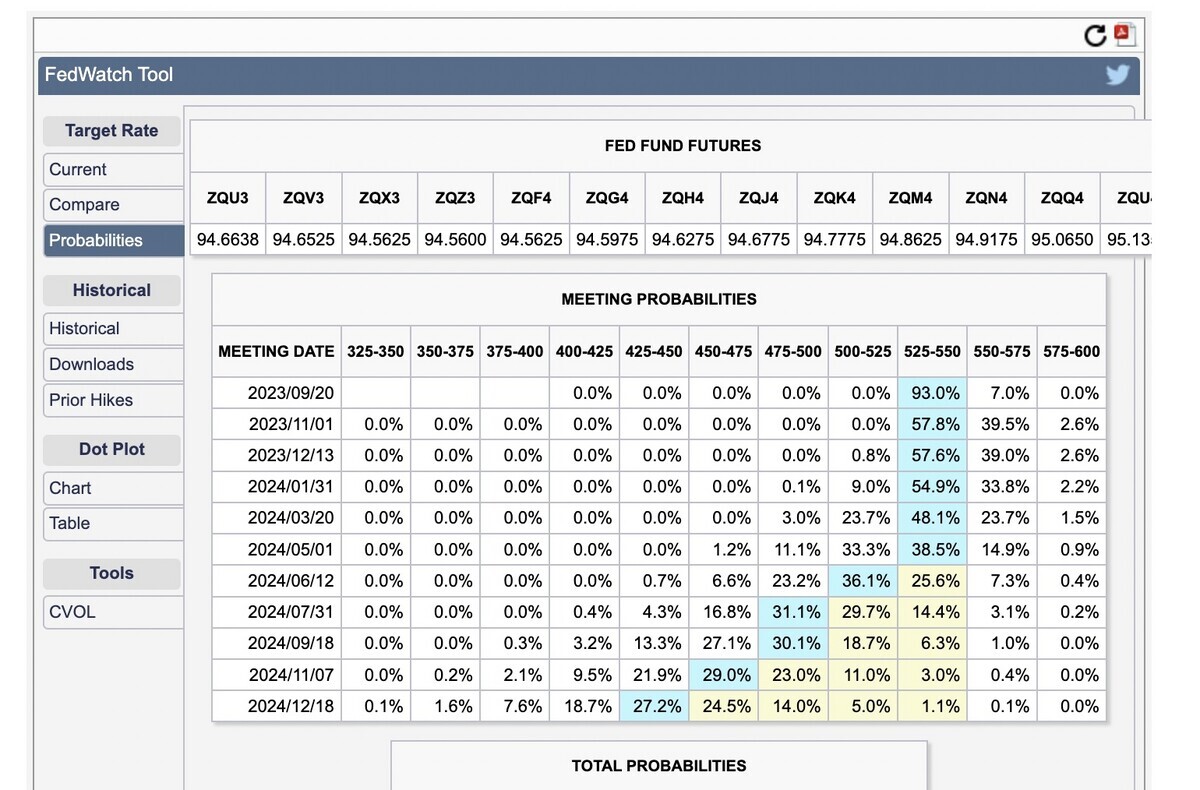The height and width of the screenshot is (790, 1200).
Task: Open the Historical data view
Action: pyautogui.click(x=114, y=328)
